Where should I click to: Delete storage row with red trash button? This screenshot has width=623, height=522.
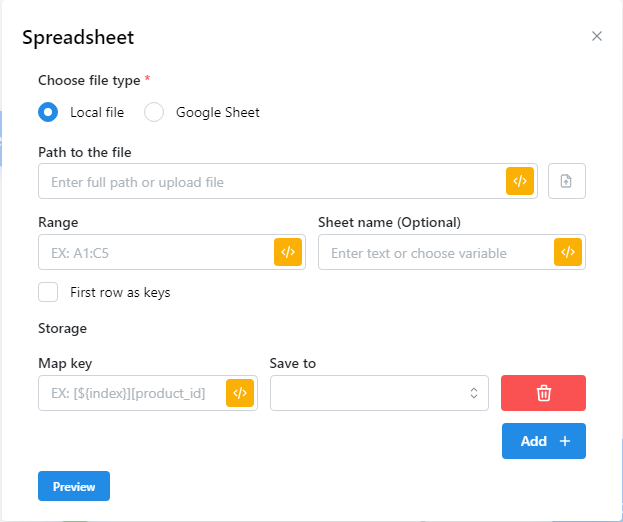pyautogui.click(x=543, y=393)
